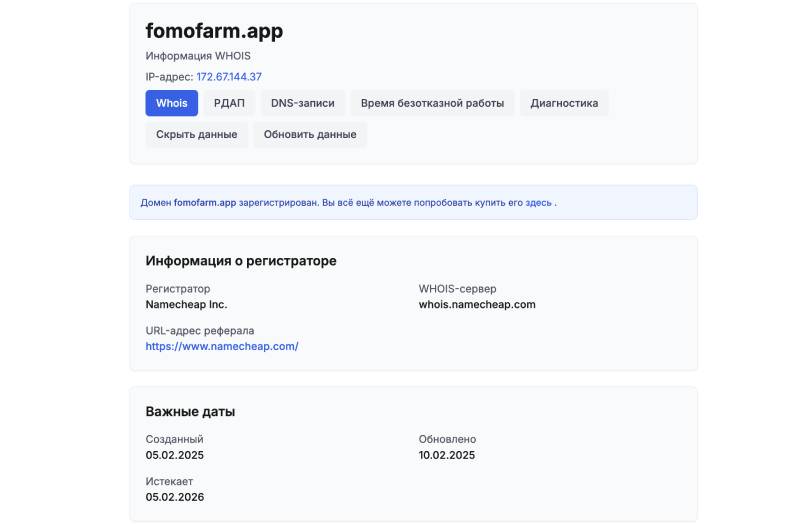The height and width of the screenshot is (525, 800).
Task: Go to the Диагностика tab
Action: pyautogui.click(x=564, y=103)
